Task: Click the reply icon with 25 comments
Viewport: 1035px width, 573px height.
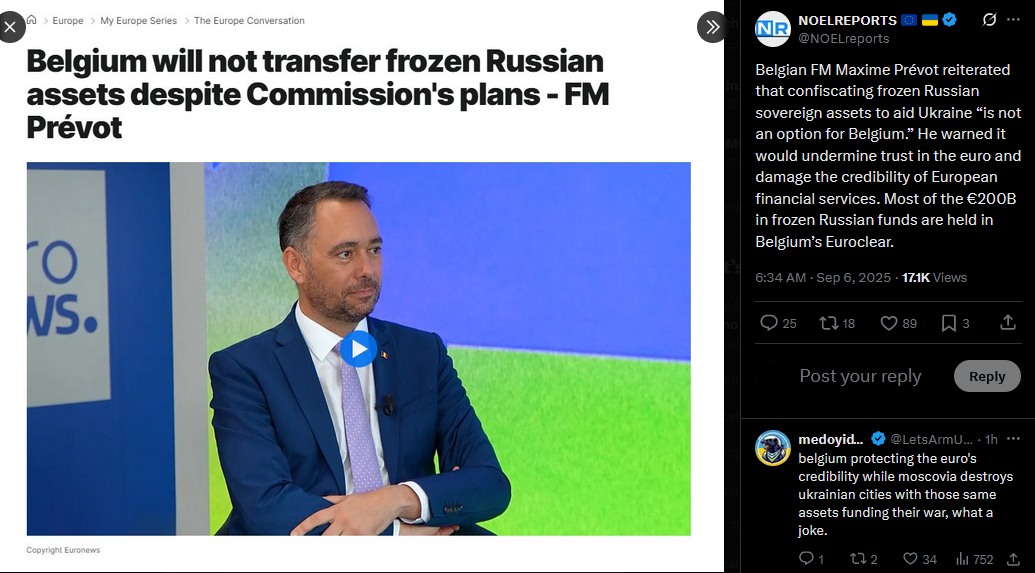Action: pos(778,323)
